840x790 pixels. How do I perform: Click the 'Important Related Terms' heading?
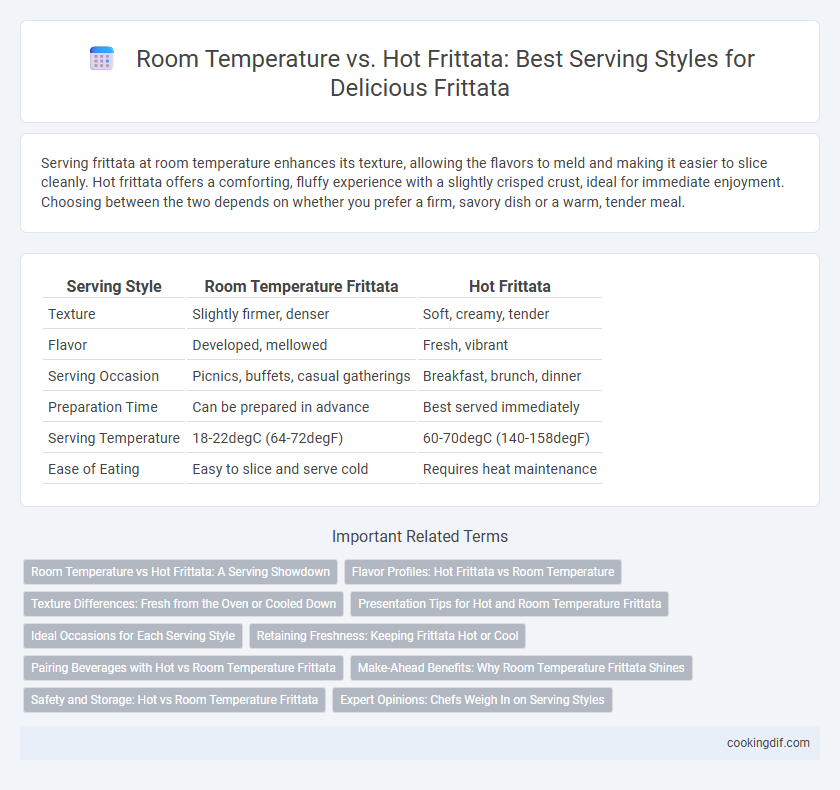[x=420, y=536]
